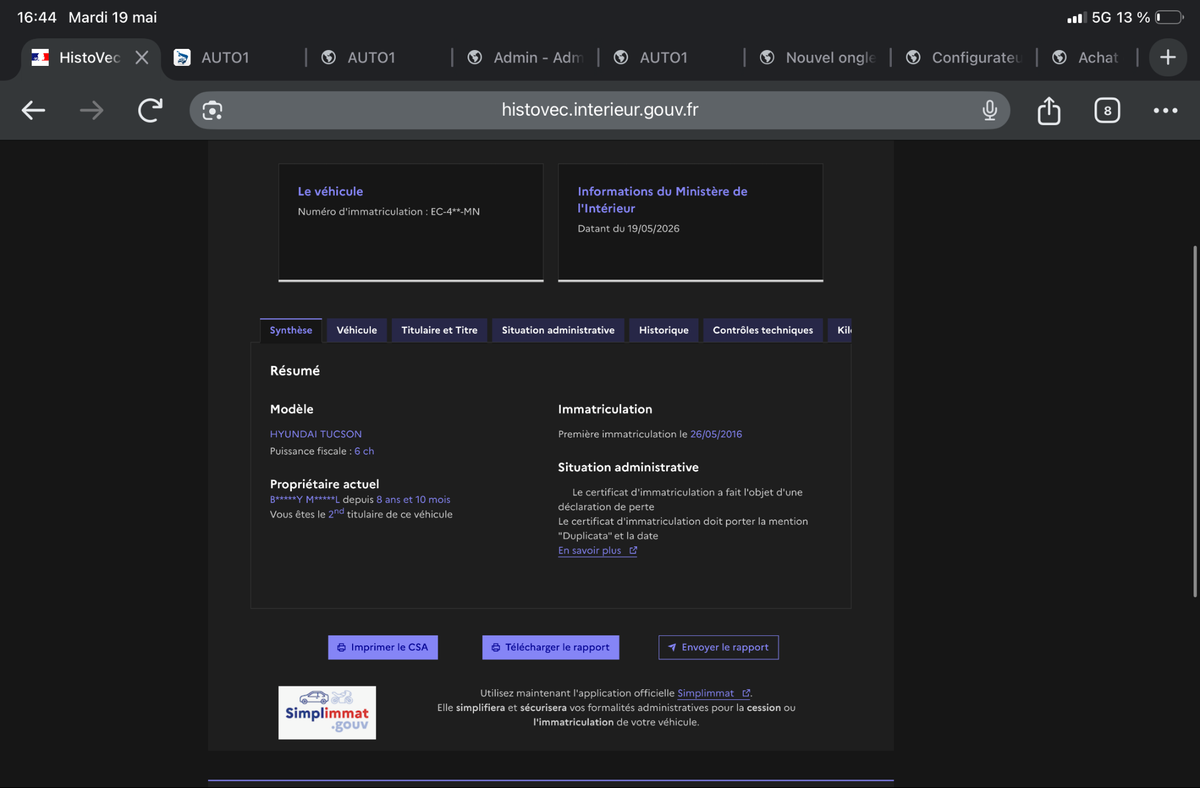This screenshot has height=788, width=1200.
Task: Tap the histovec.interieur.gouv.fr address field
Action: 600,110
